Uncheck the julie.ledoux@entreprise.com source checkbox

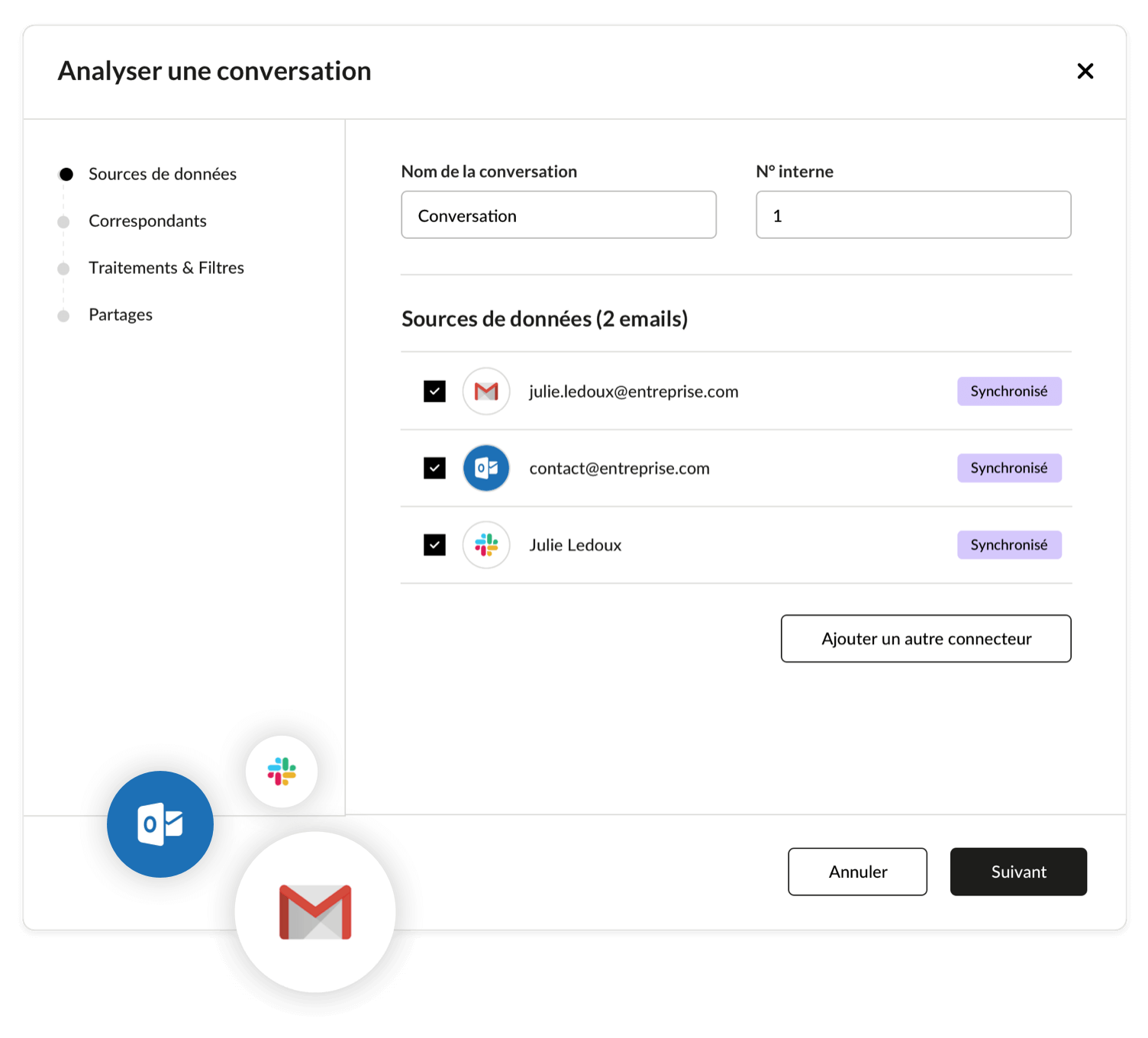(x=434, y=392)
